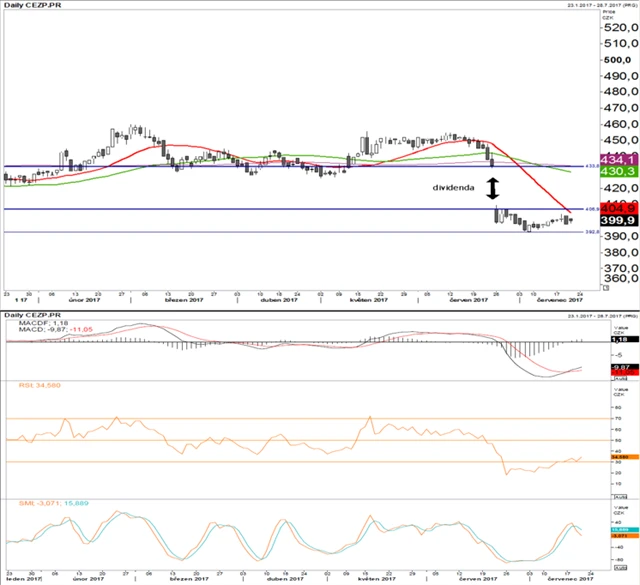
Task: Click the 406.9 horizontal level label
Action: [x=591, y=209]
